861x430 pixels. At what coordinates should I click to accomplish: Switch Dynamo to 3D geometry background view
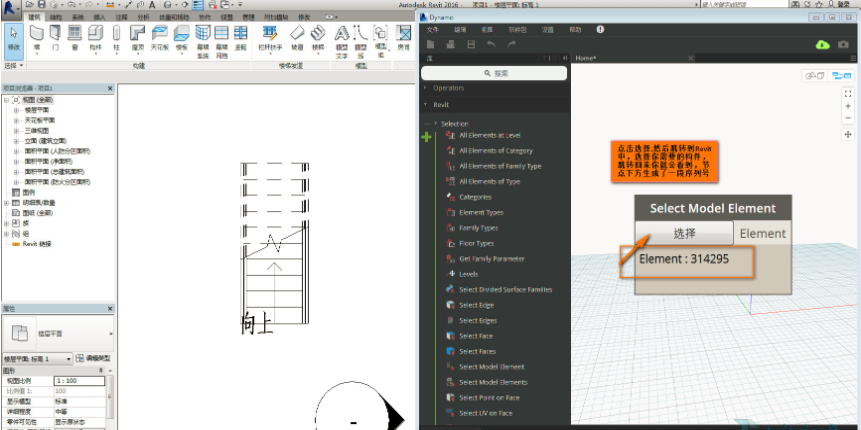(x=814, y=76)
